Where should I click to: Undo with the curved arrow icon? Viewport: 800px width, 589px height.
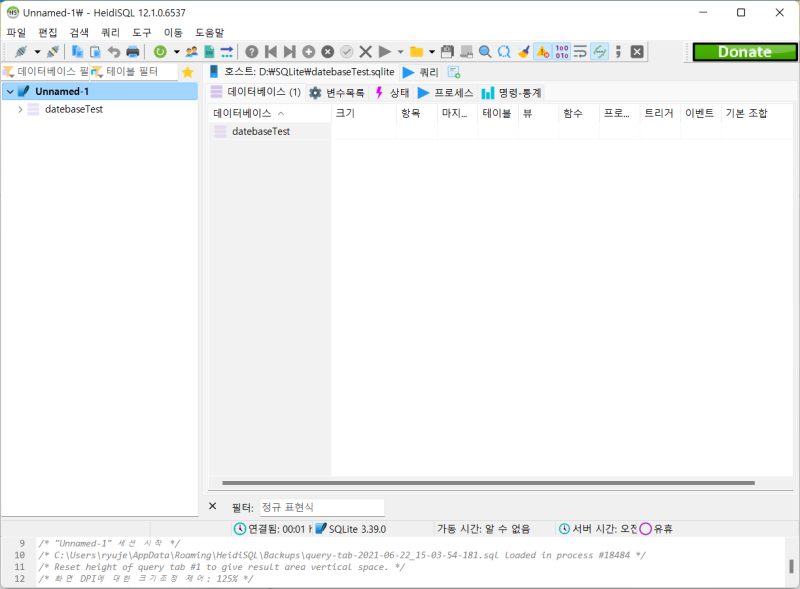click(114, 52)
